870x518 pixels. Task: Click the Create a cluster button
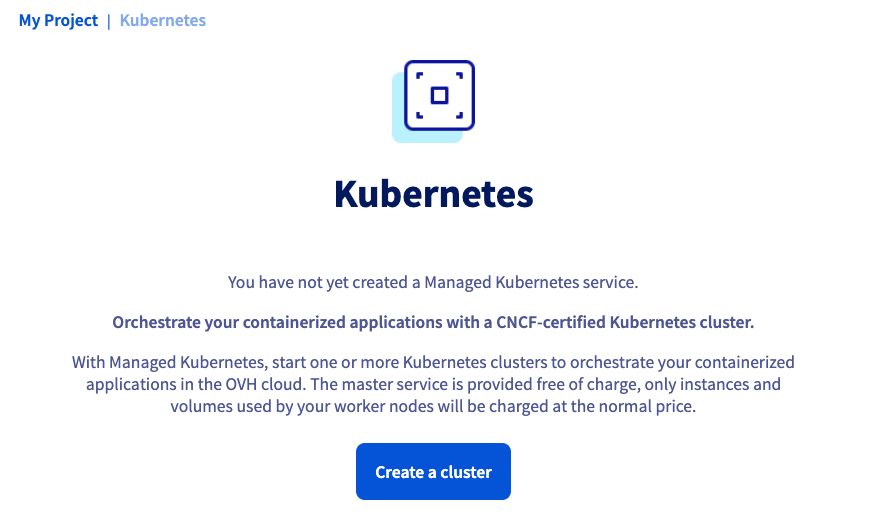point(433,471)
